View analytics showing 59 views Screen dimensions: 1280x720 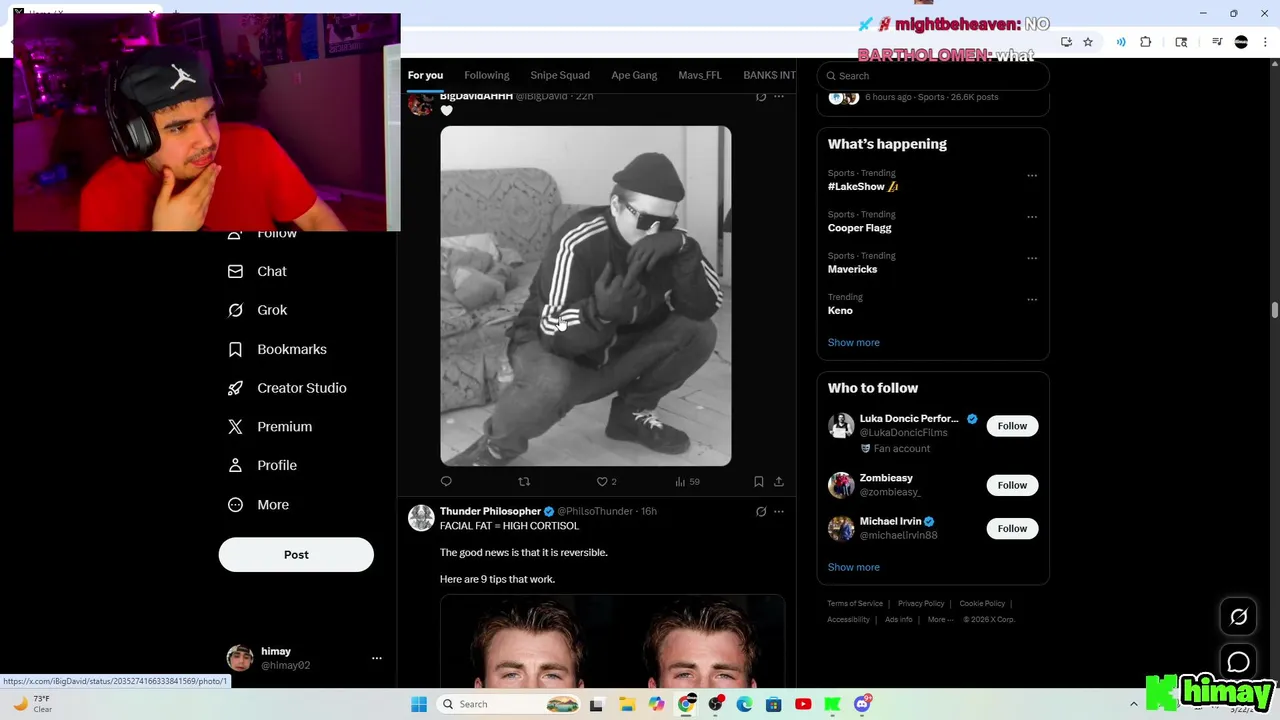(687, 482)
